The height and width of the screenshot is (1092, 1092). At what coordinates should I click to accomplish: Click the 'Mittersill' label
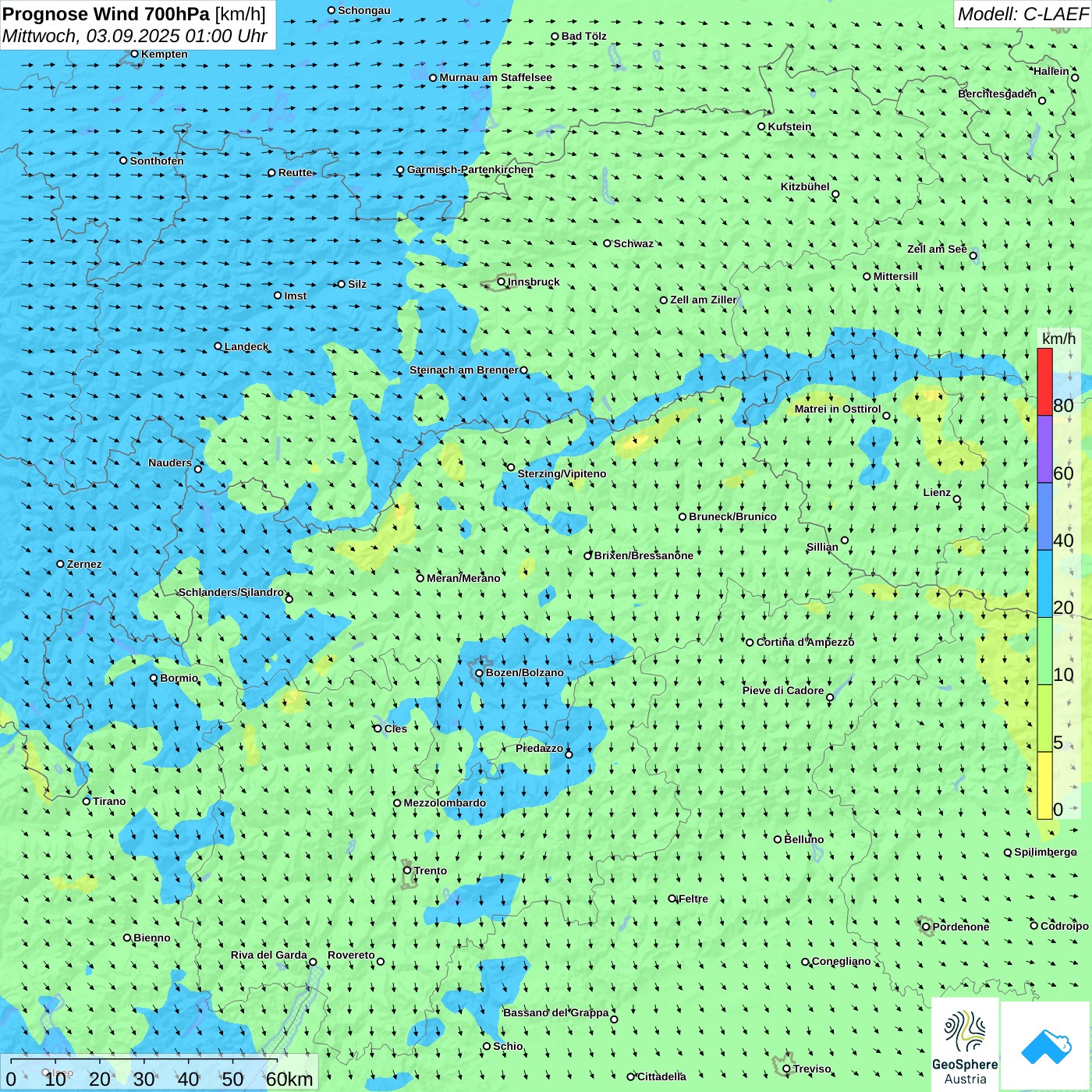(895, 276)
